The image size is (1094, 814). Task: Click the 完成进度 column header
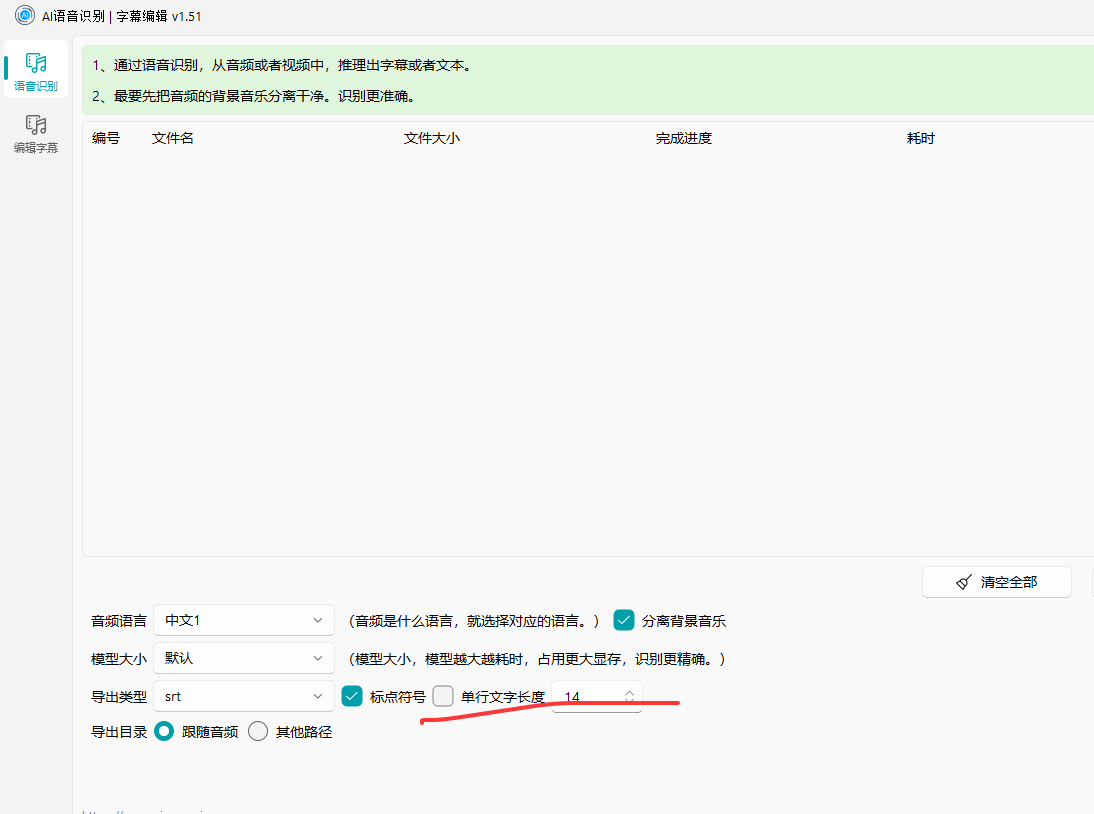[683, 138]
